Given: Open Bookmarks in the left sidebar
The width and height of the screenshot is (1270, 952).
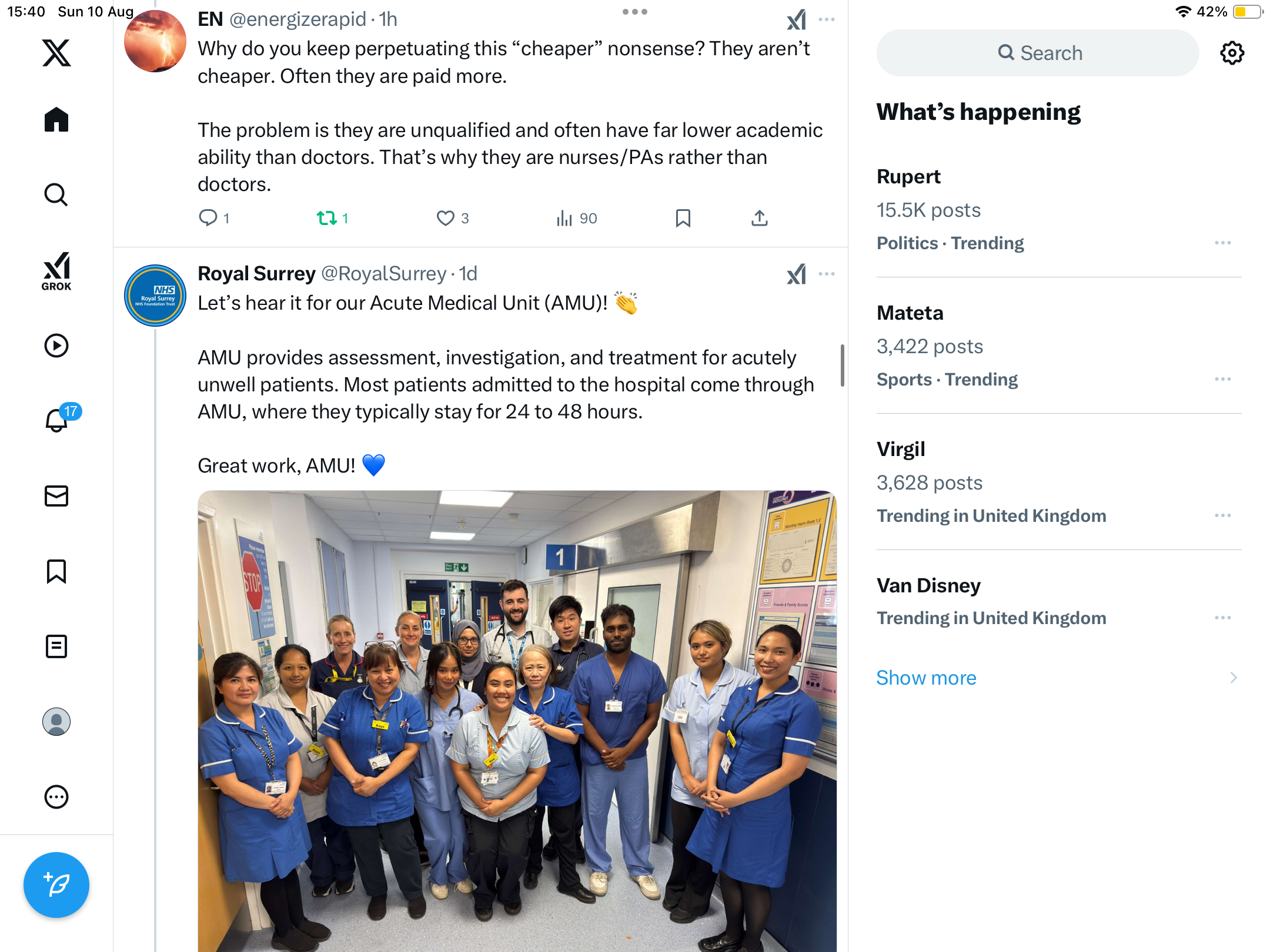Looking at the screenshot, I should pos(56,571).
